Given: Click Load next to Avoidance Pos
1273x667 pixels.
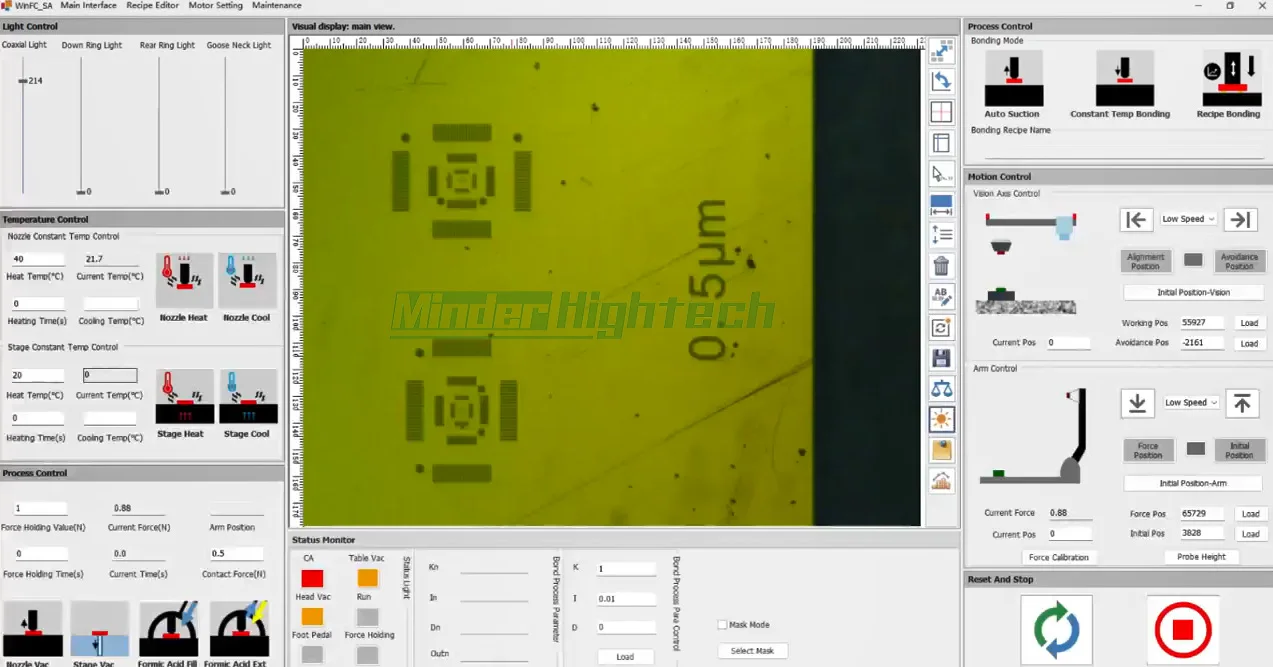Looking at the screenshot, I should click(1249, 343).
